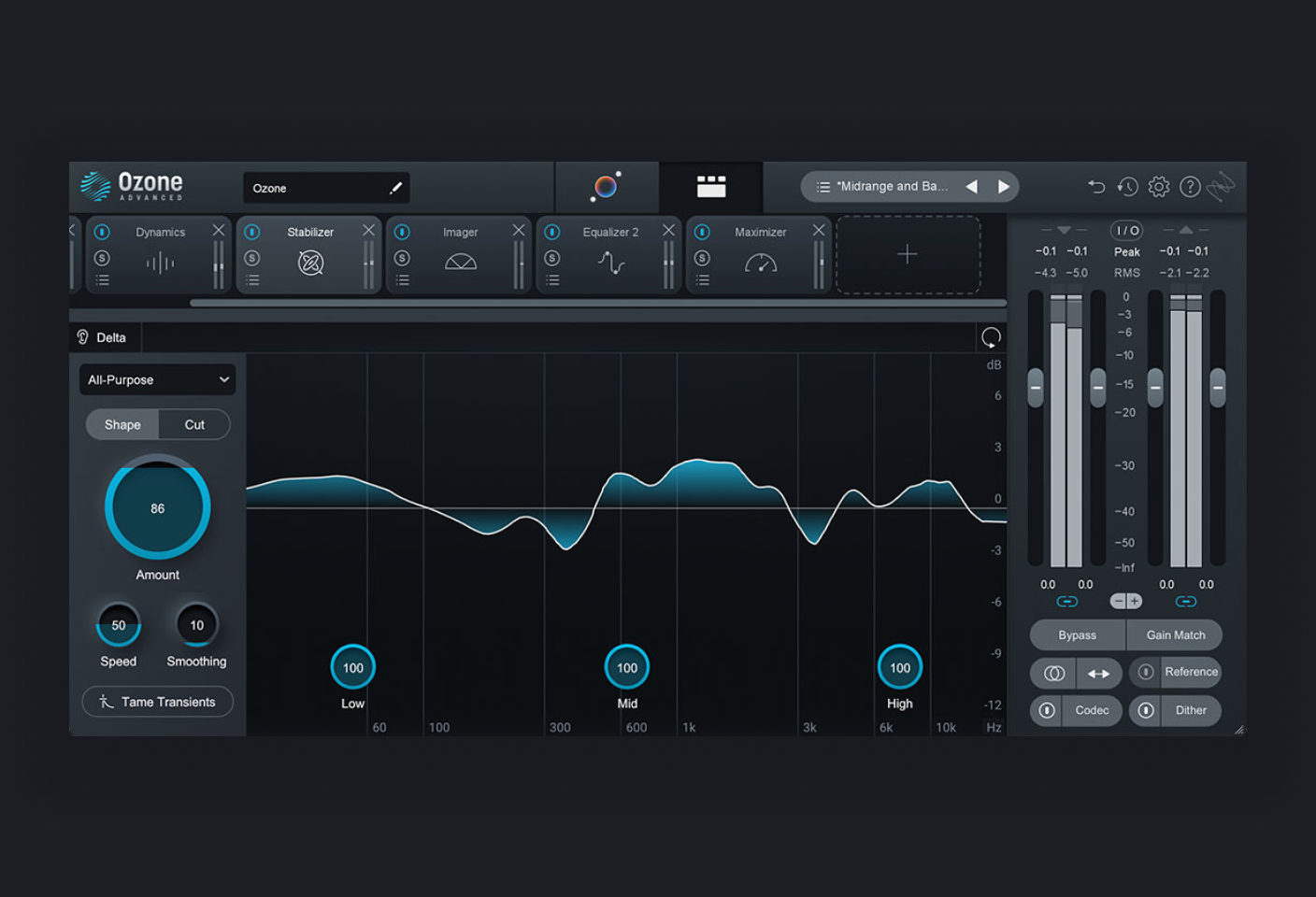Toggle the output gain link icon
The height and width of the screenshot is (897, 1316).
coord(1186,601)
